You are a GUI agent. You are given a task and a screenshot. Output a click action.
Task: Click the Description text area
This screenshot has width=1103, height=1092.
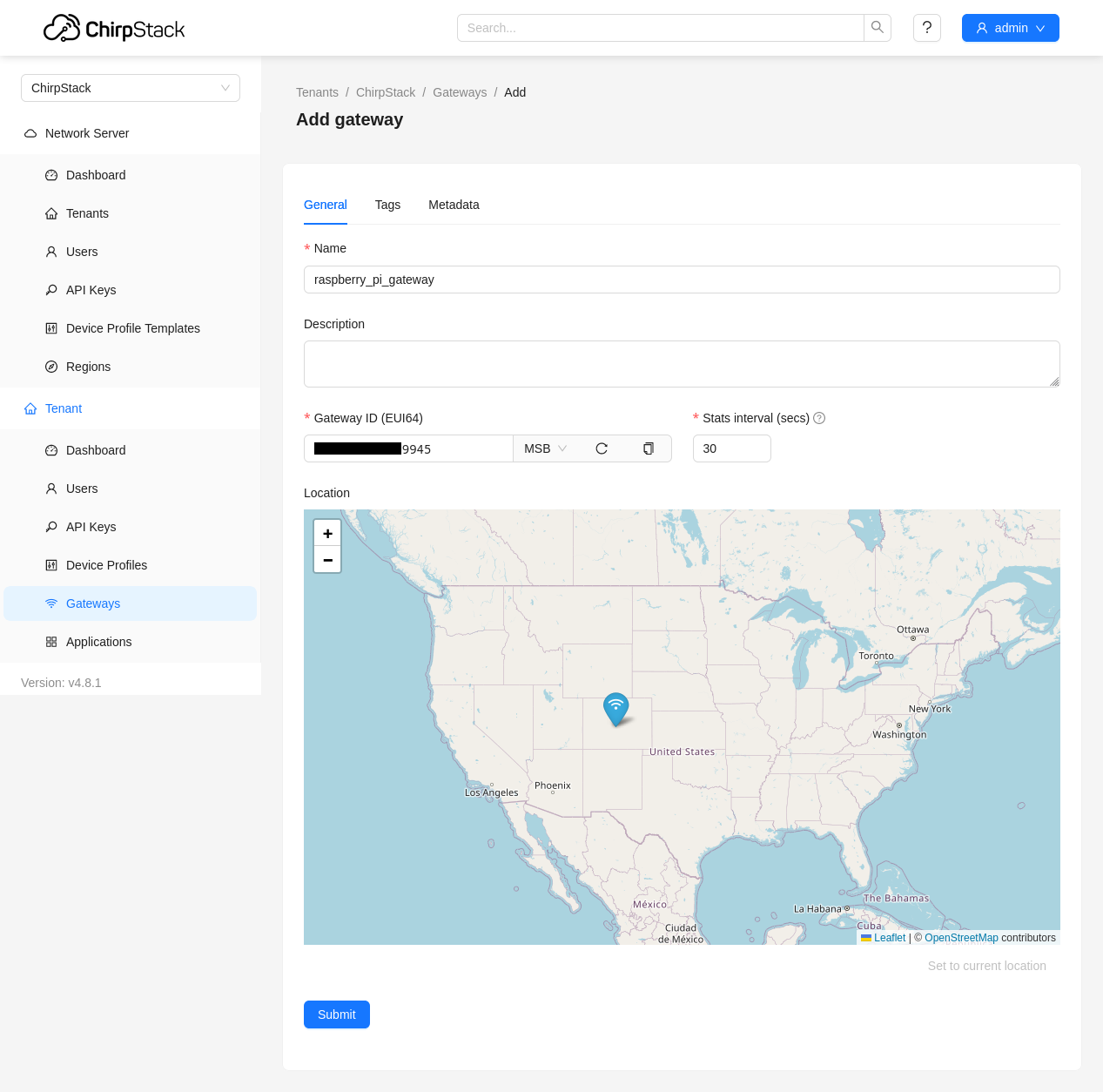[x=682, y=364]
